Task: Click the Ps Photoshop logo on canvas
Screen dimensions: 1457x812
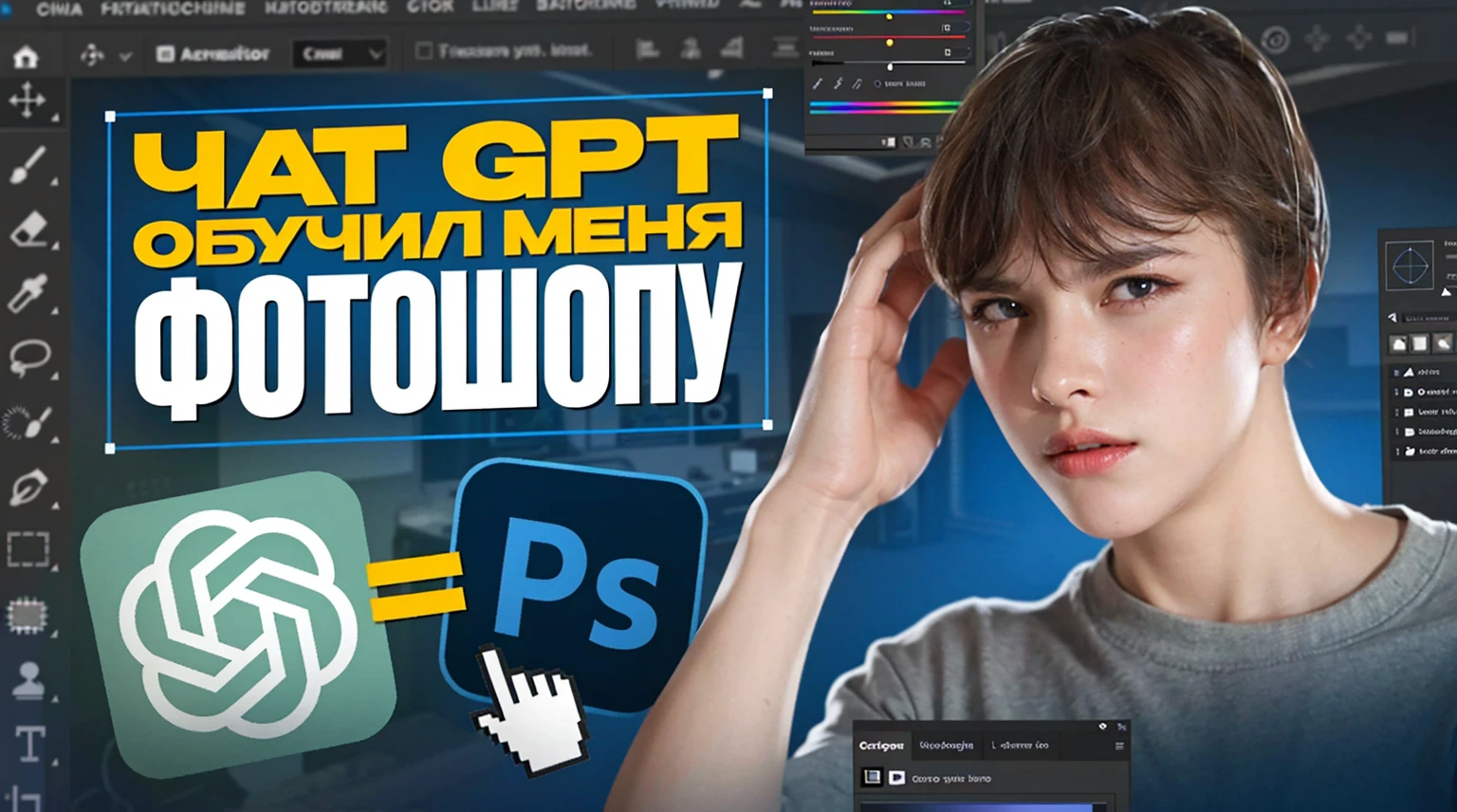Action: click(576, 587)
